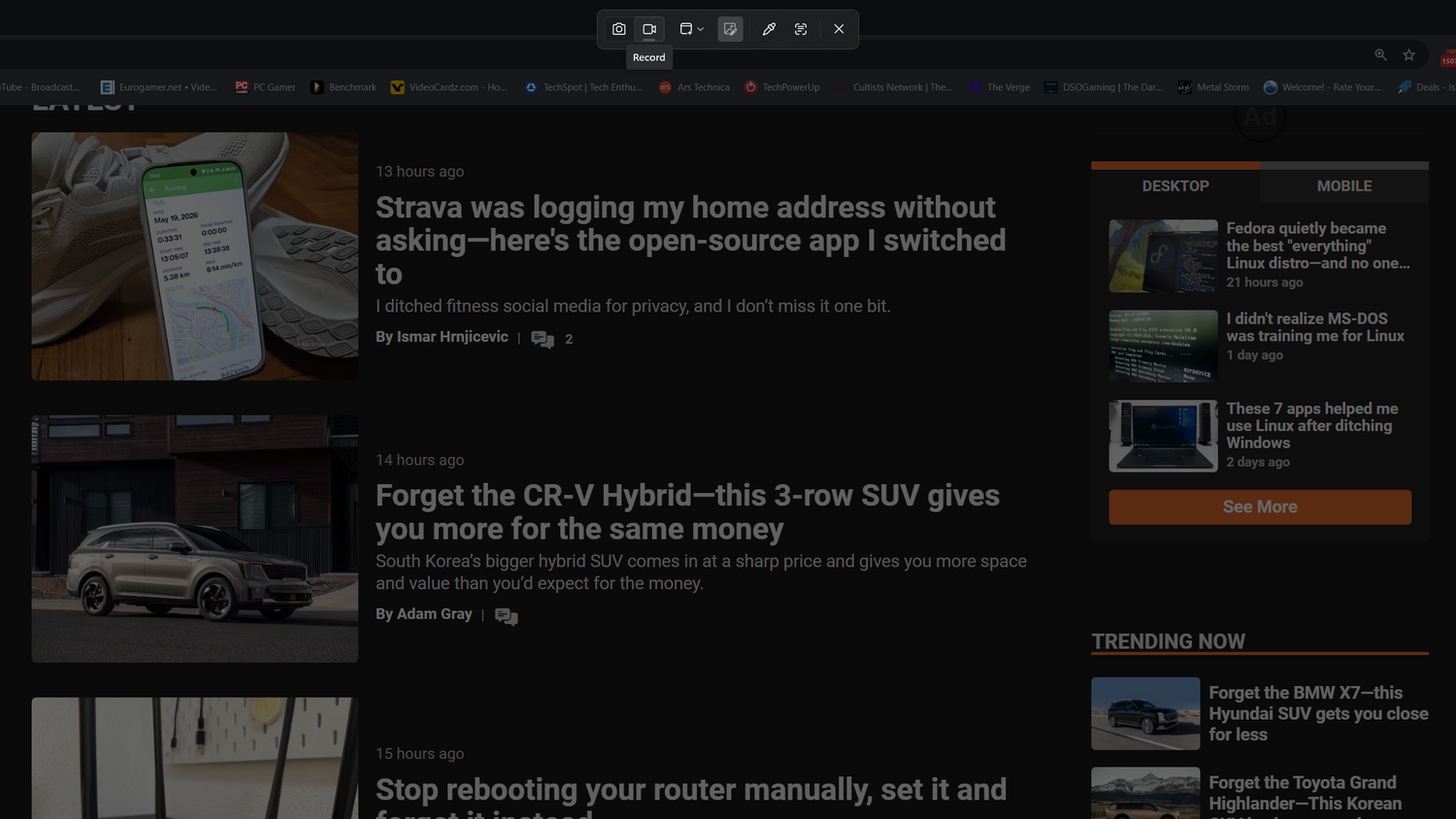Screen dimensions: 1456x819
Task: Open the Eurogamer.net bookmark
Action: 159,87
